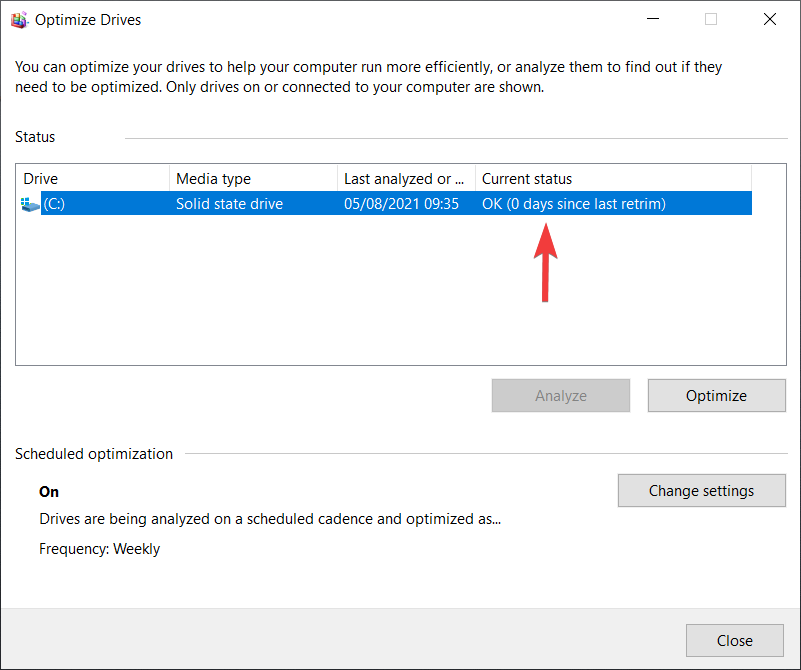
Task: Open Change settings for scheduled optimization
Action: coord(701,490)
